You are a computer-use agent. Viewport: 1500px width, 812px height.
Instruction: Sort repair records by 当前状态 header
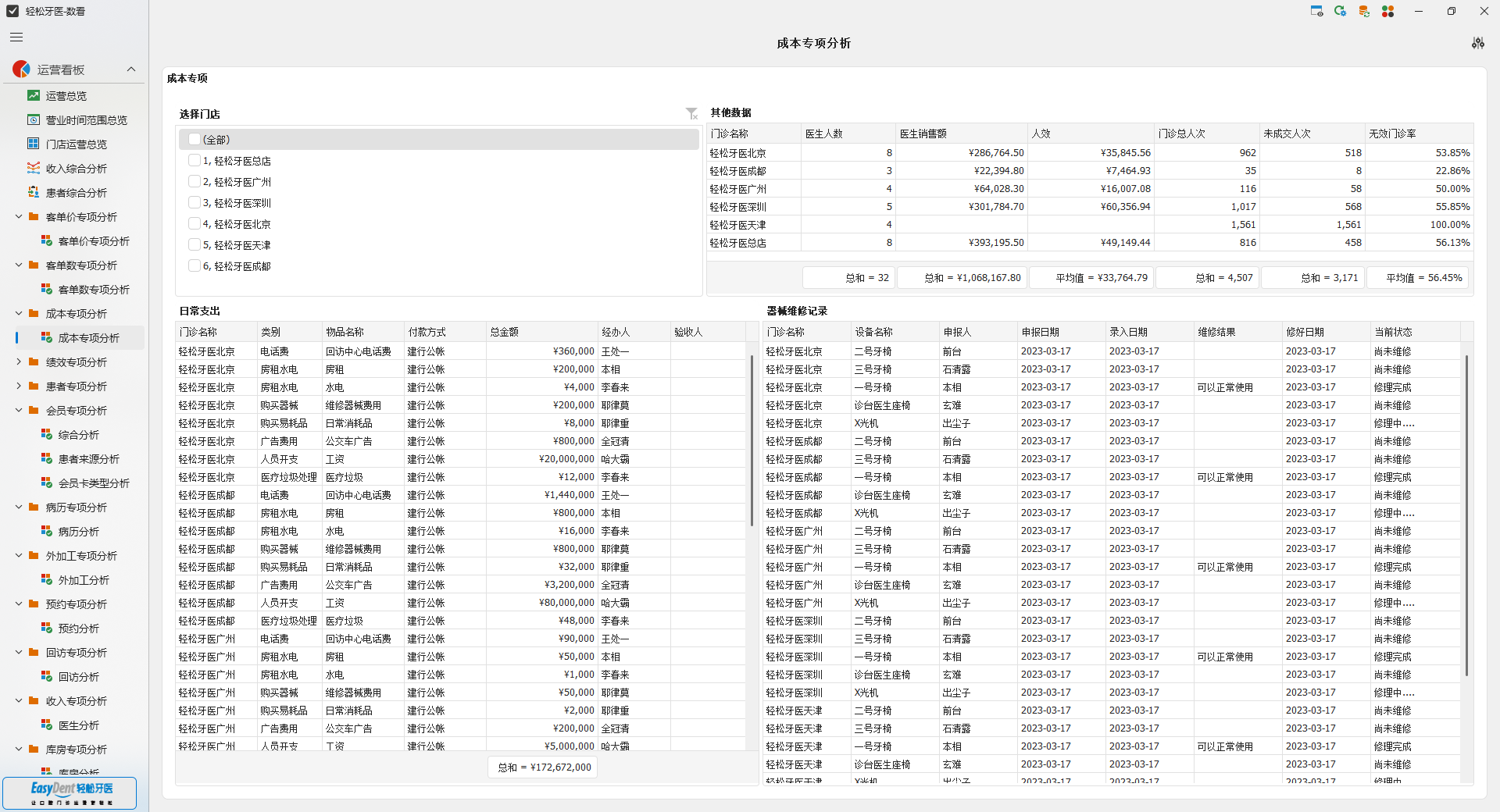point(1415,332)
